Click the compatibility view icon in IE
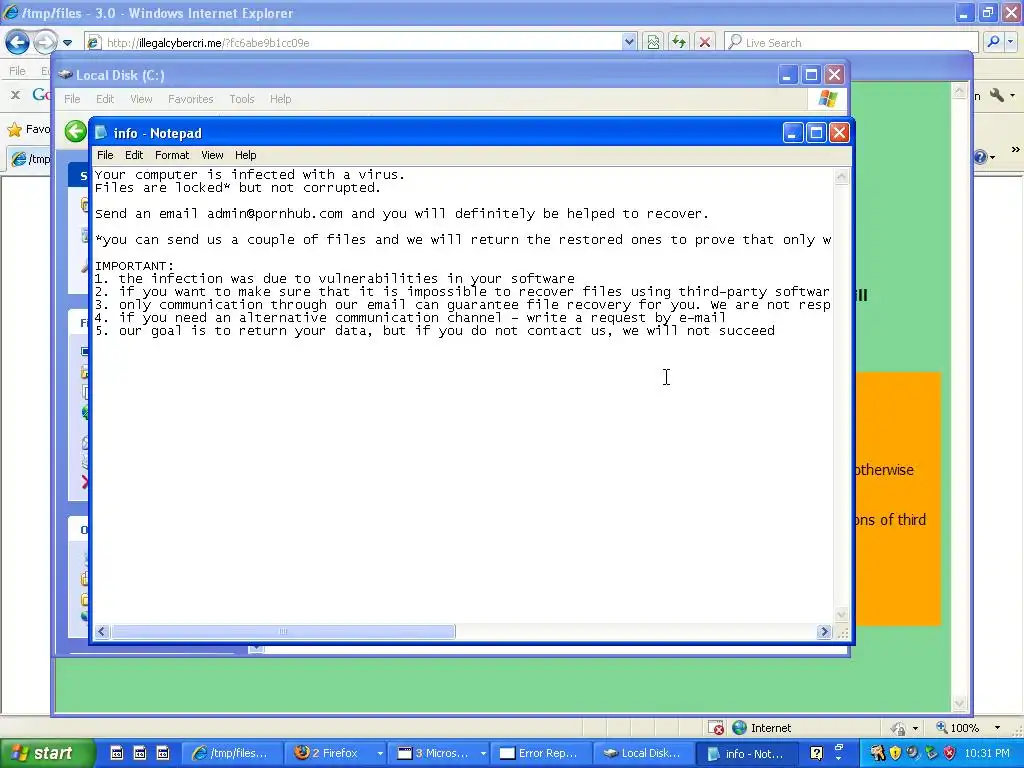 tap(653, 42)
